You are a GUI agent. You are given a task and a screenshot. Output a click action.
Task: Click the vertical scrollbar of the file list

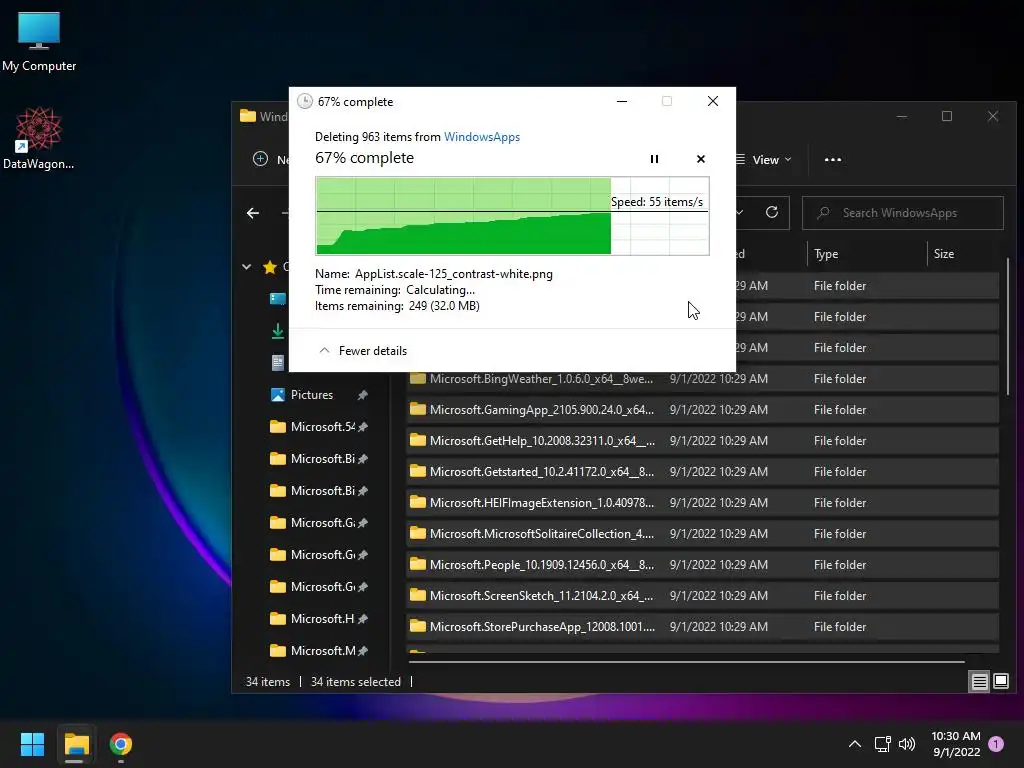pos(1008,327)
